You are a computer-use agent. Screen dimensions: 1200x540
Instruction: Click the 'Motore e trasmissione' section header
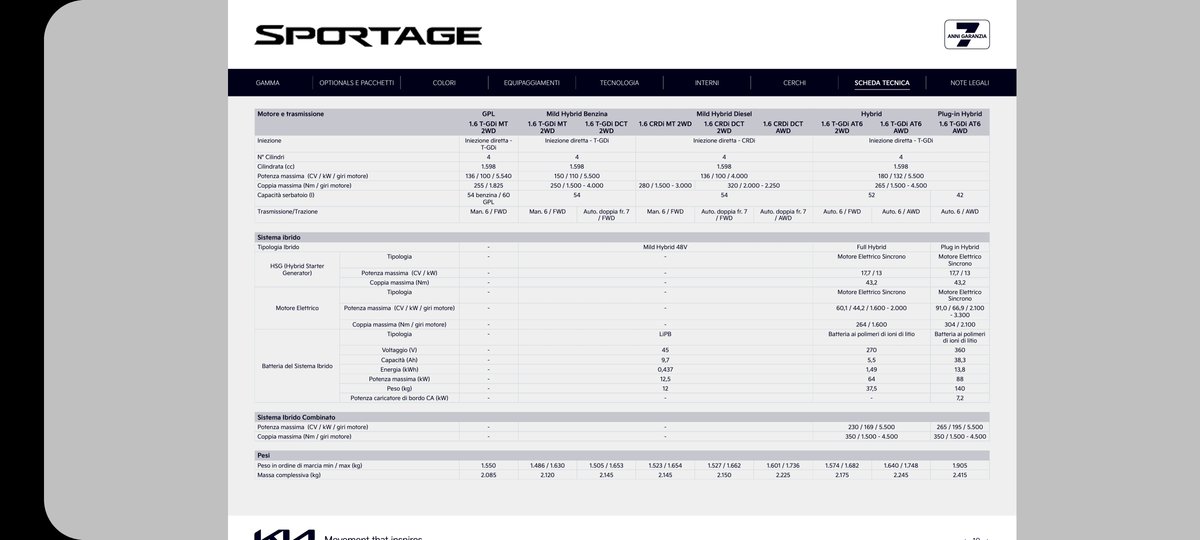(x=291, y=114)
